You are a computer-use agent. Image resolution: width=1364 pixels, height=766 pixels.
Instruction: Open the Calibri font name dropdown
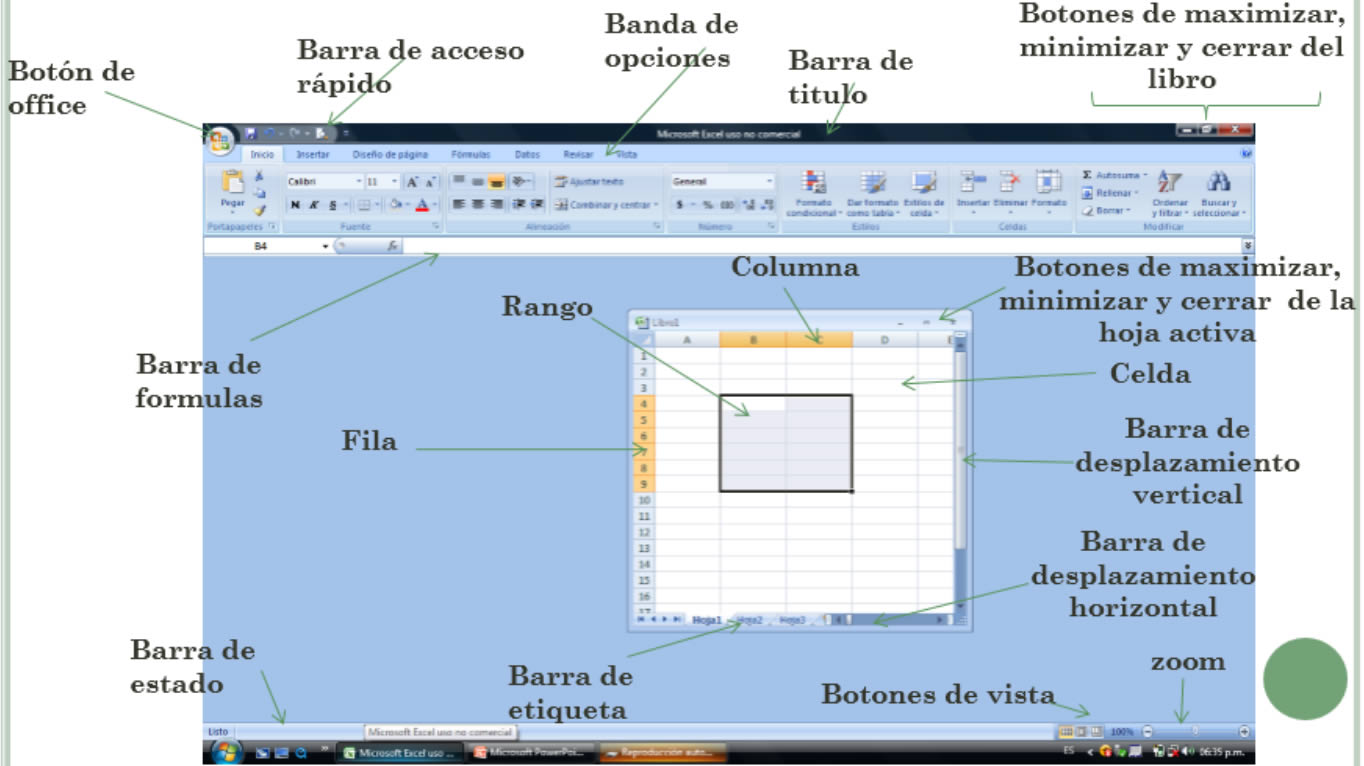pos(359,182)
